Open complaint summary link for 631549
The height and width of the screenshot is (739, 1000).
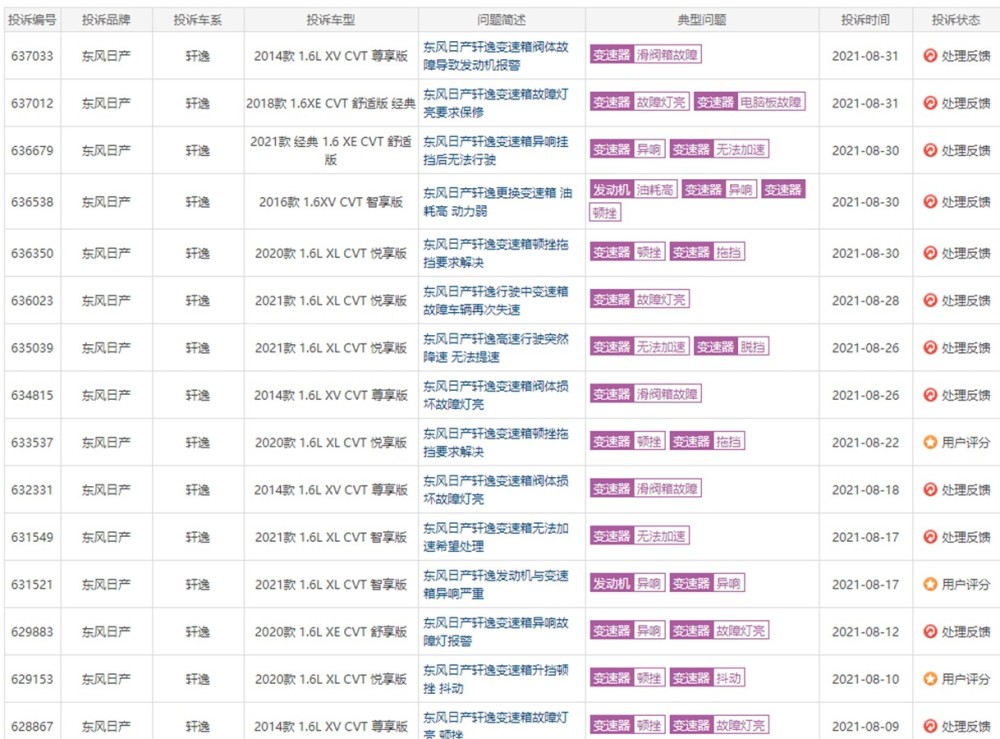point(496,537)
